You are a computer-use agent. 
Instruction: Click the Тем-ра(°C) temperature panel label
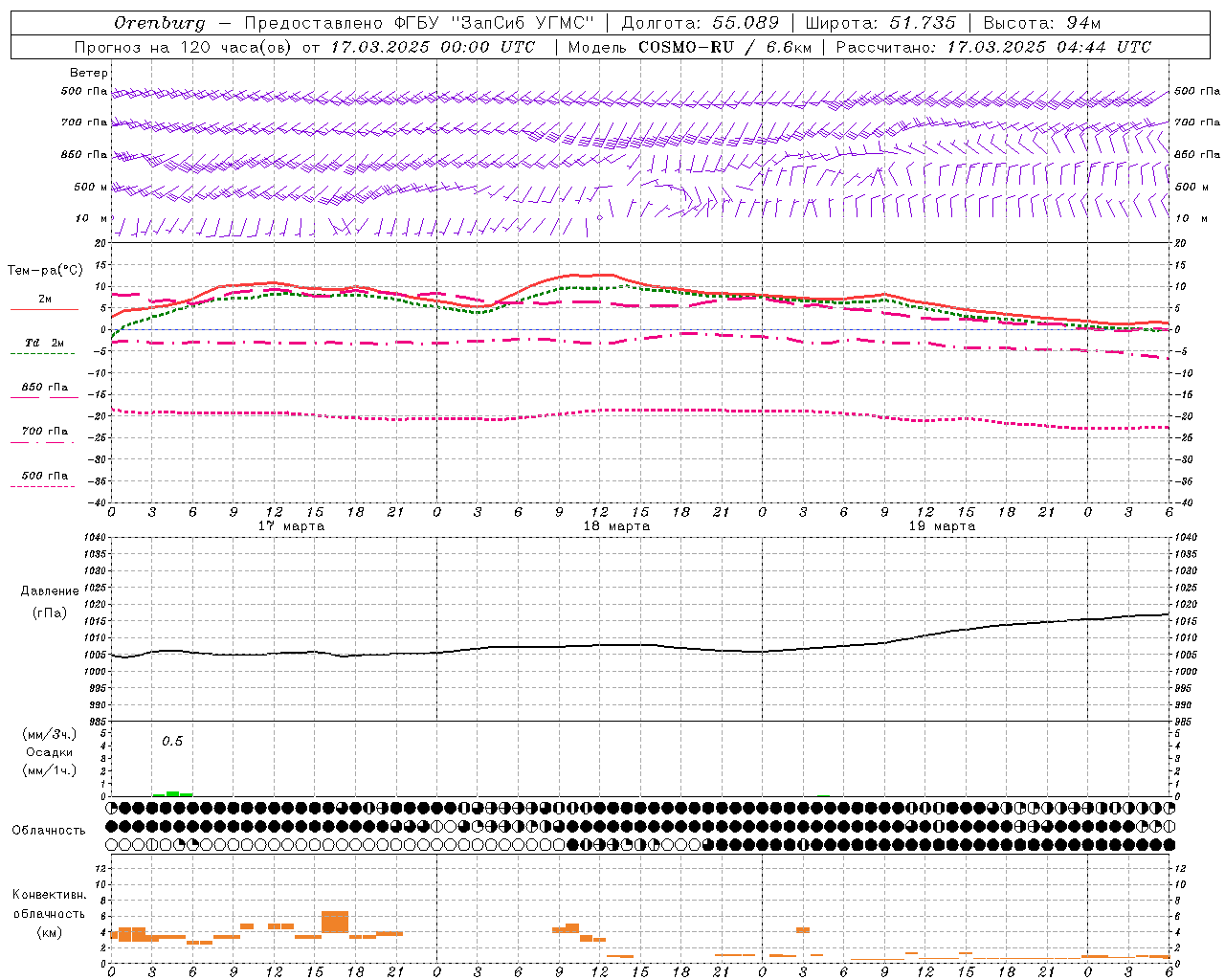tap(45, 271)
